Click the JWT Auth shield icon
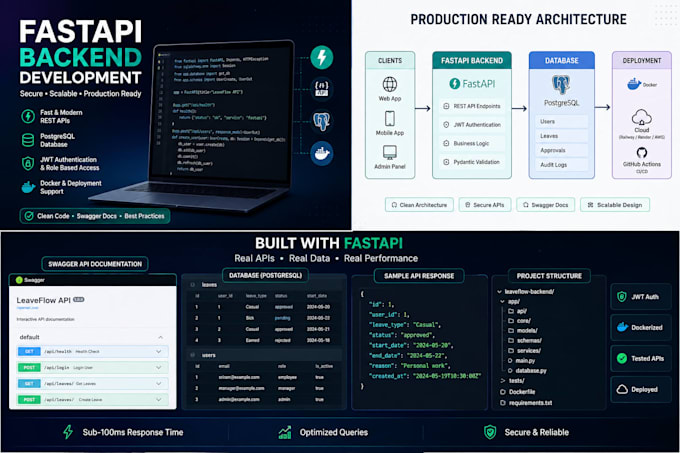Screen dimensions: 680x453 coord(621,297)
